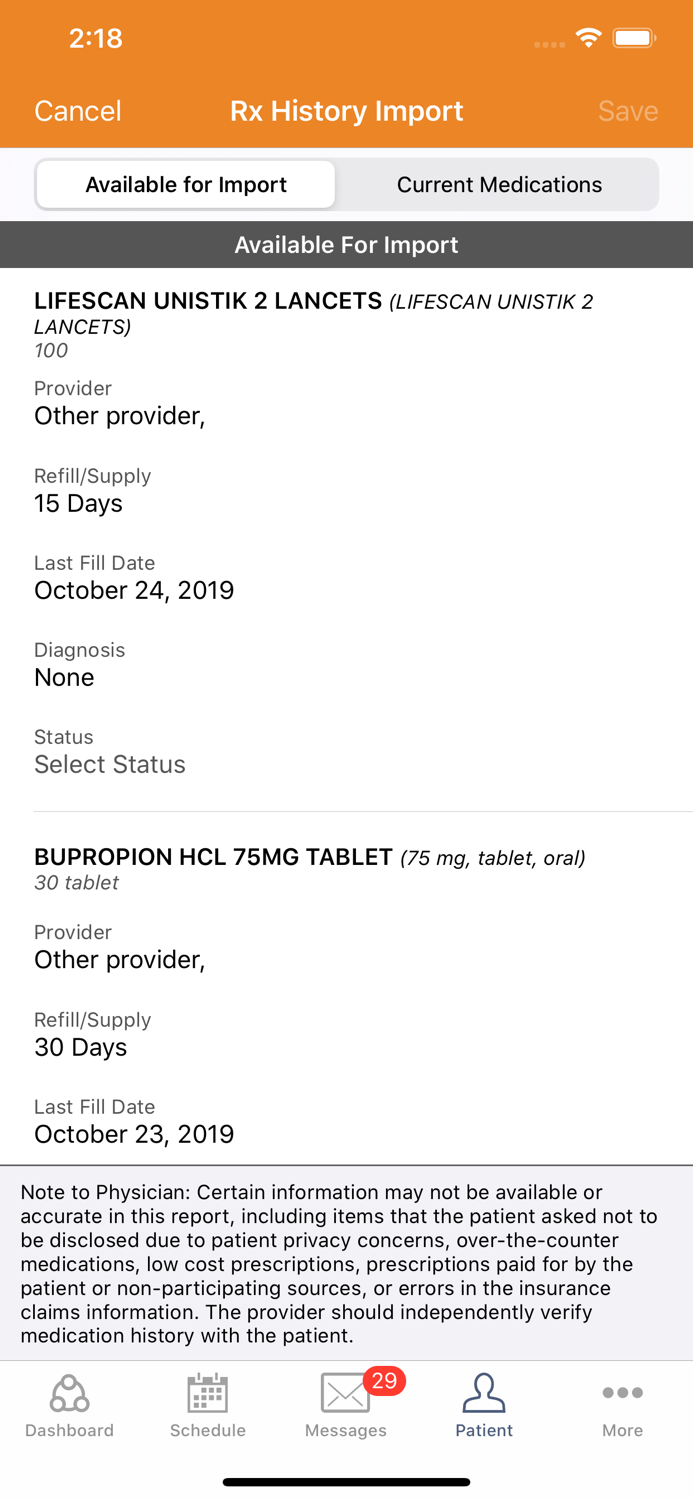Tap the Wi-Fi status icon

pos(588,37)
